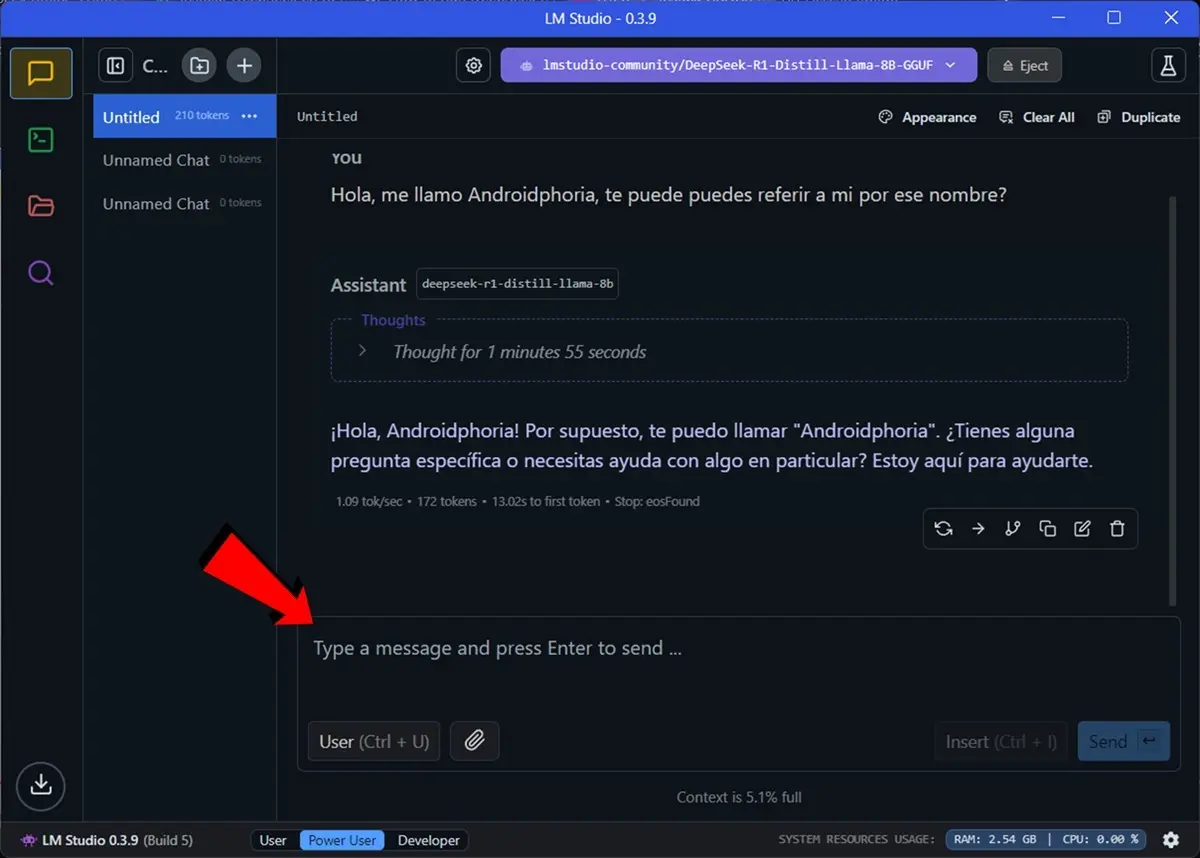Viewport: 1200px width, 858px height.
Task: Open Downloads panel icon
Action: (40, 784)
